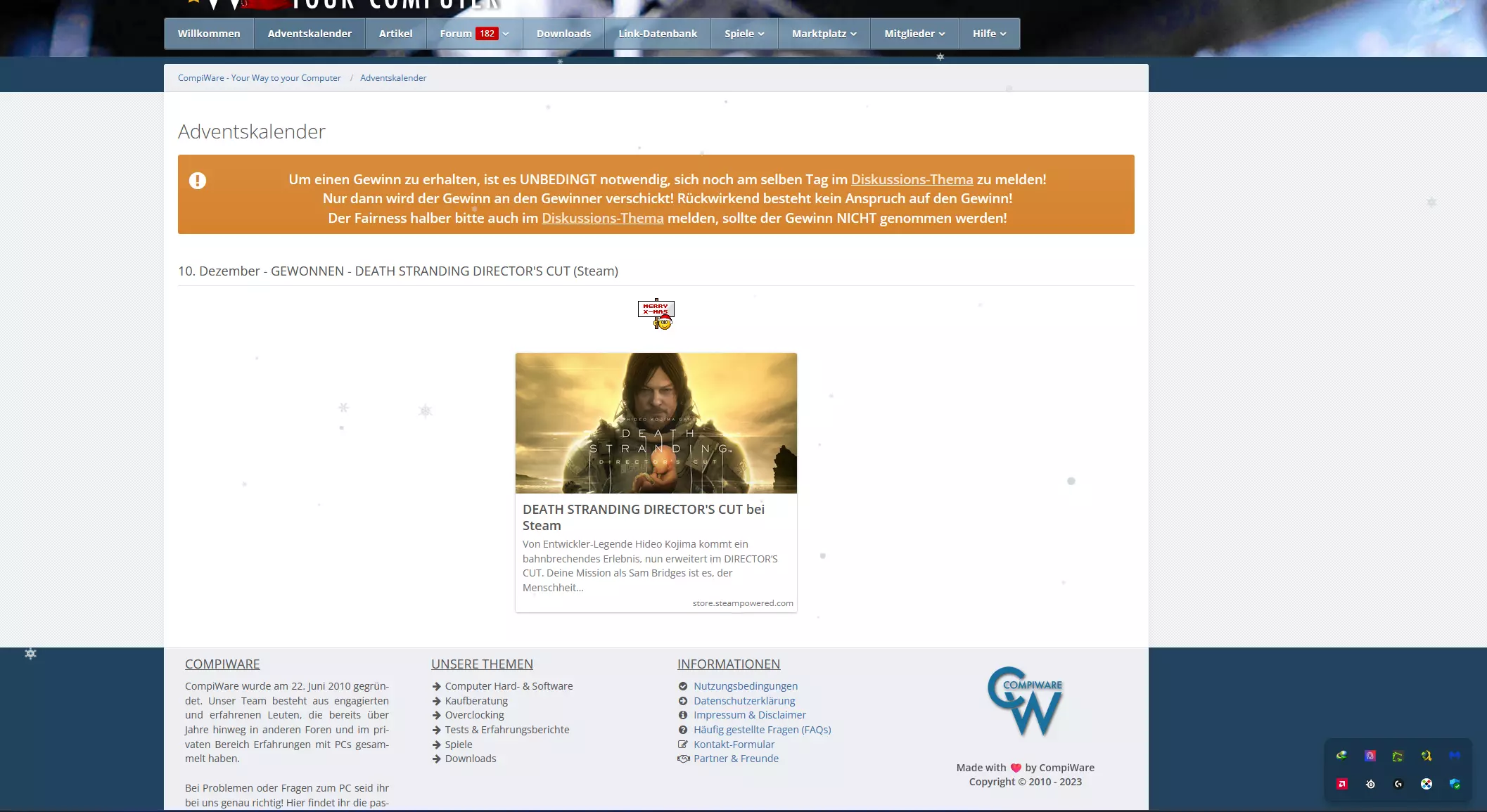Open the Kaufberatung topic
Viewport: 1487px width, 812px height.
pyautogui.click(x=476, y=701)
